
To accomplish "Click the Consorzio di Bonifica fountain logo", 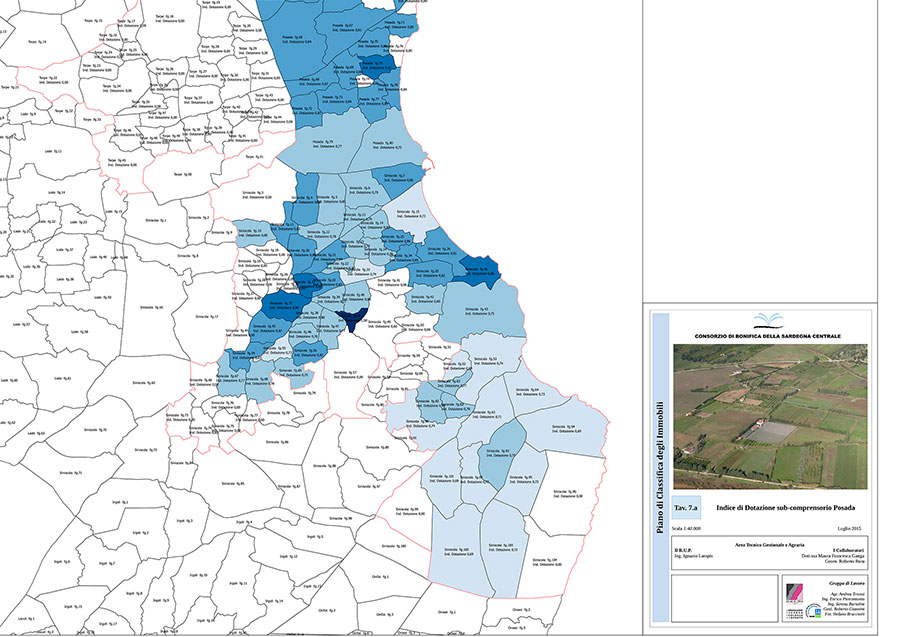I will tap(767, 319).
